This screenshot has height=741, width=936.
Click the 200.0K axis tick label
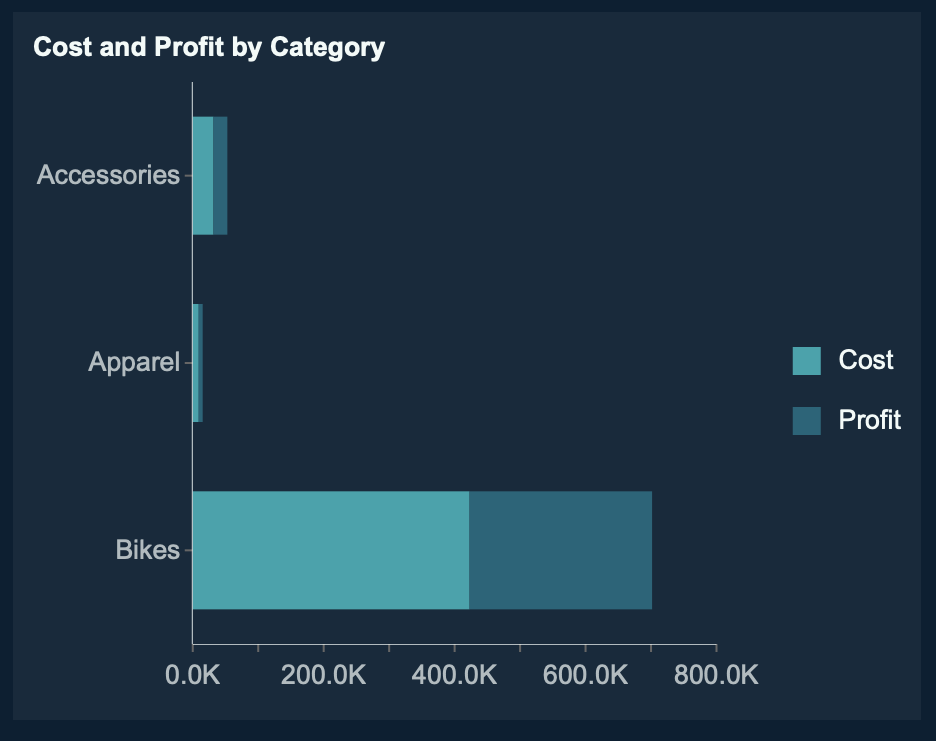(323, 675)
